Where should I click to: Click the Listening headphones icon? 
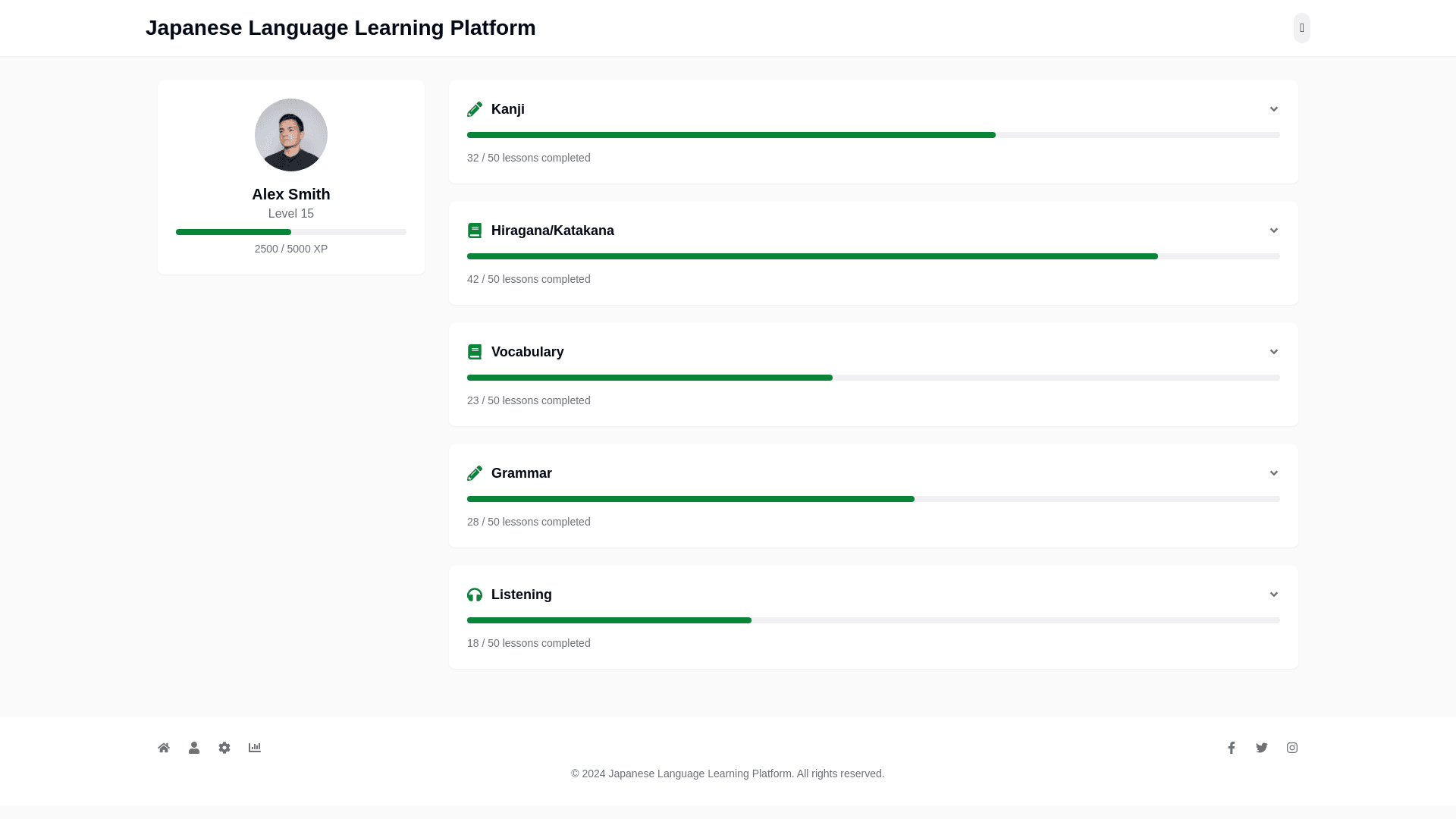tap(475, 595)
